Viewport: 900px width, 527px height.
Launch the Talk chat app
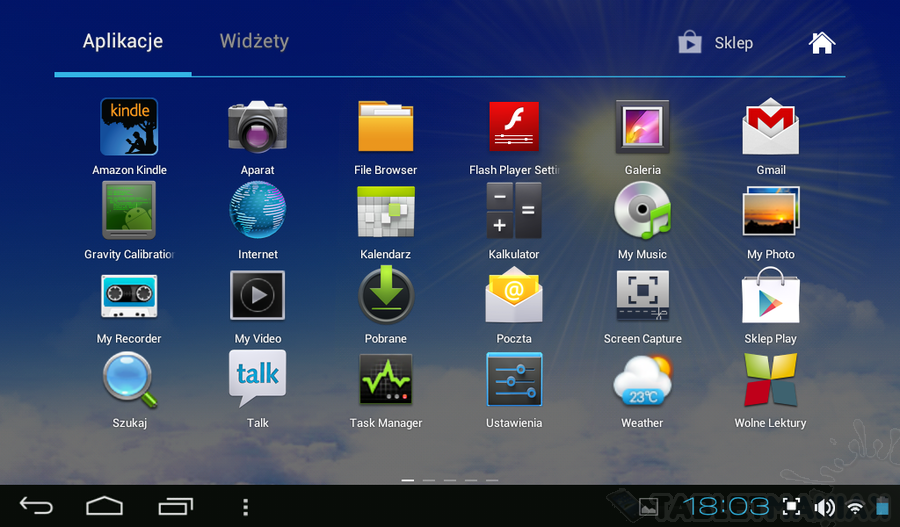point(257,379)
